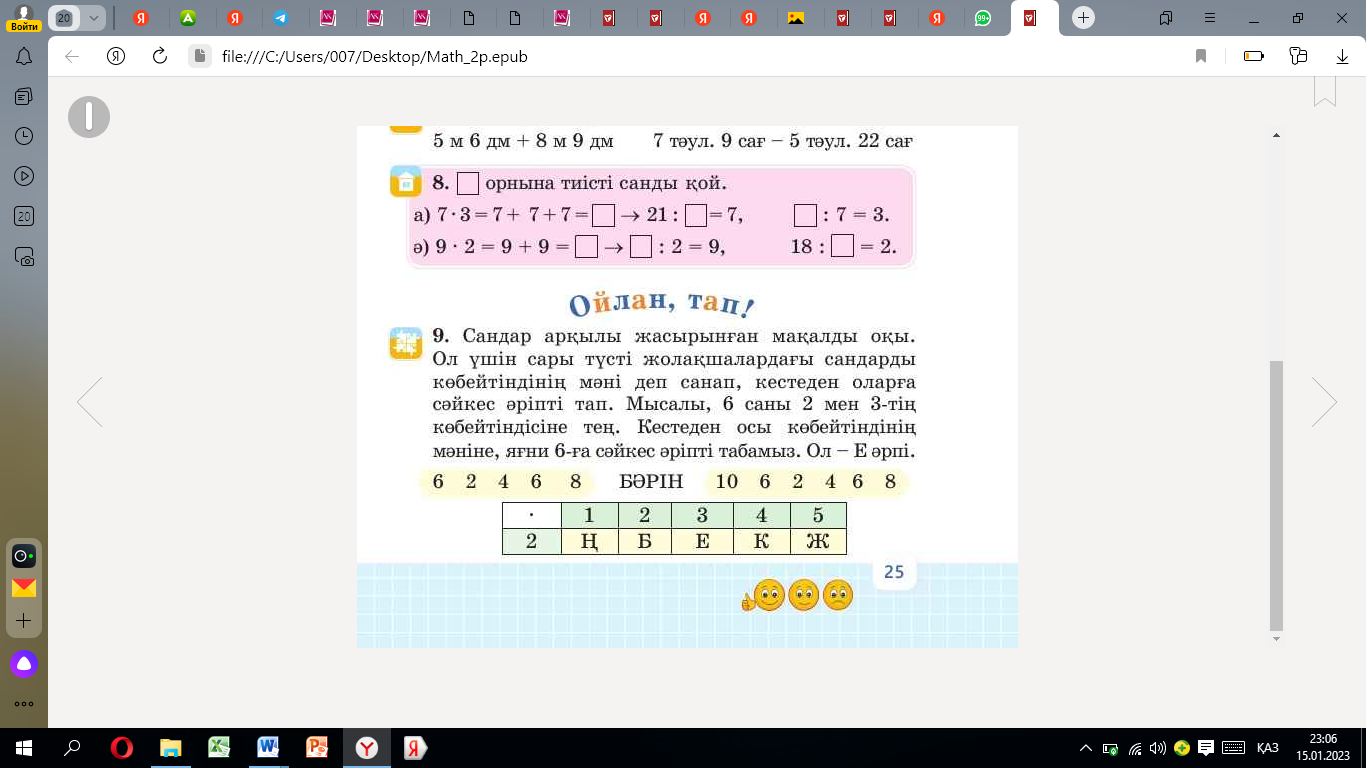This screenshot has height=768, width=1366.
Task: Open a new tab with plus button
Action: tap(1083, 18)
